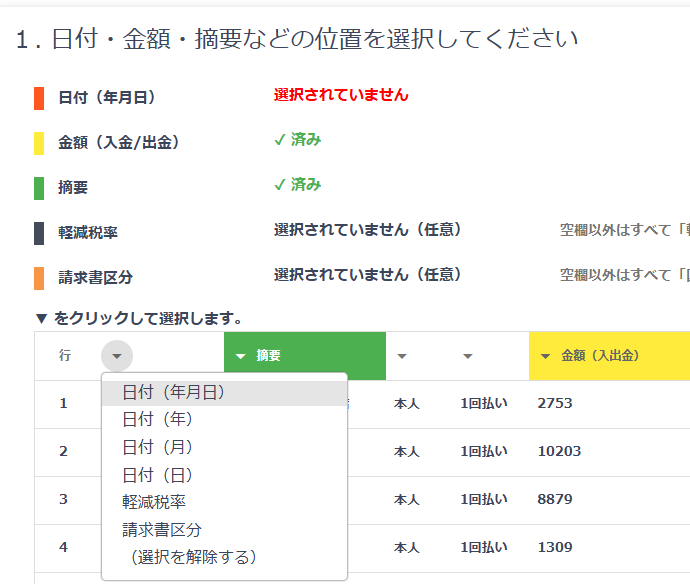
Task: Click 1回払い in row 4
Action: pyautogui.click(x=484, y=547)
